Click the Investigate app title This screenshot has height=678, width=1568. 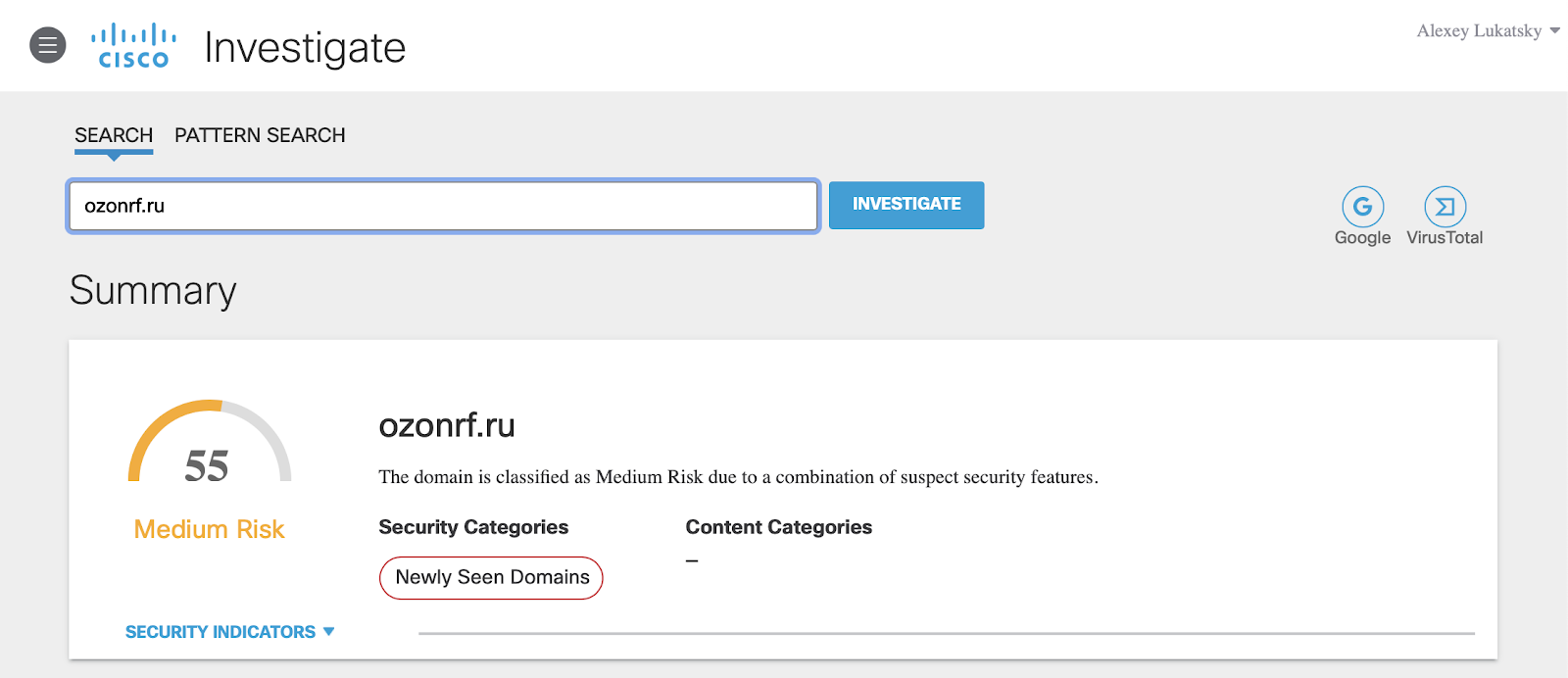coord(305,47)
